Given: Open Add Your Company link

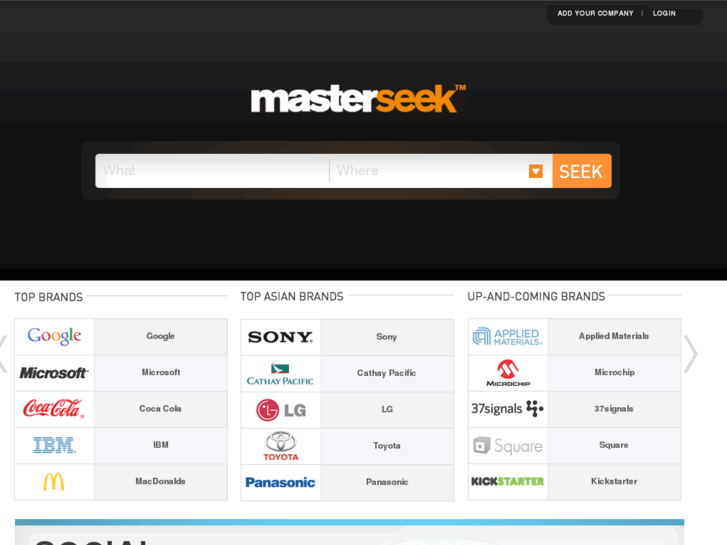Looking at the screenshot, I should [x=595, y=13].
